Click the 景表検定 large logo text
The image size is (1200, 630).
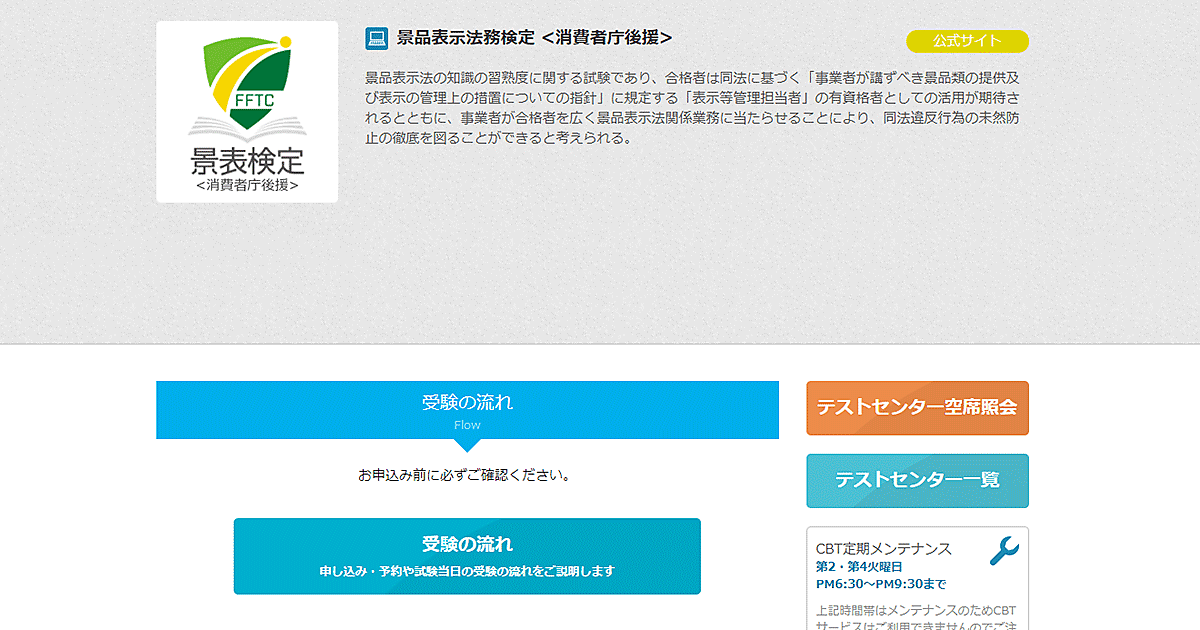[247, 161]
